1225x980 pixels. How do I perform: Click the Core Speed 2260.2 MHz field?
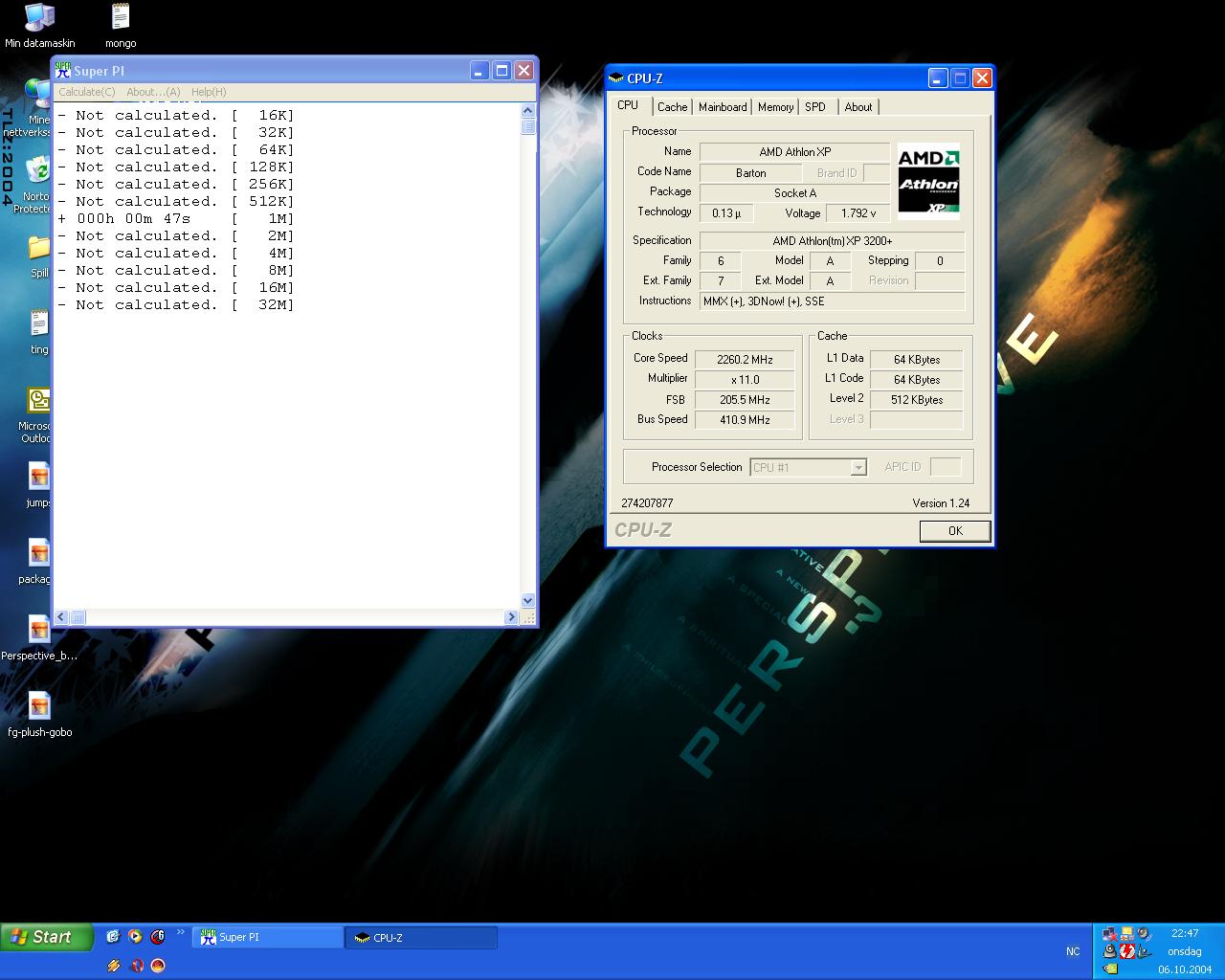[746, 360]
